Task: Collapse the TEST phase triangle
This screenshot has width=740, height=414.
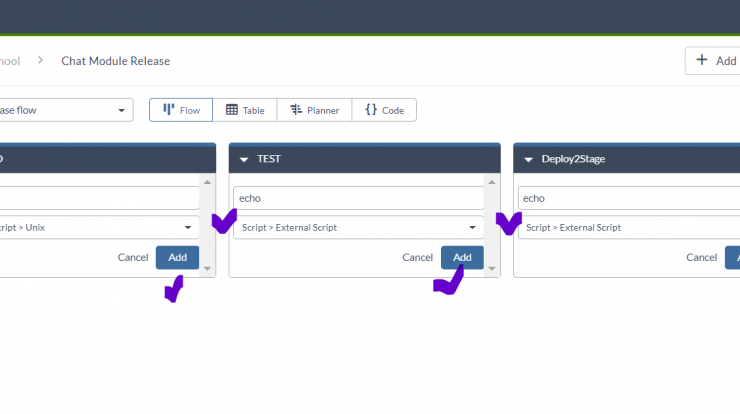Action: click(244, 160)
